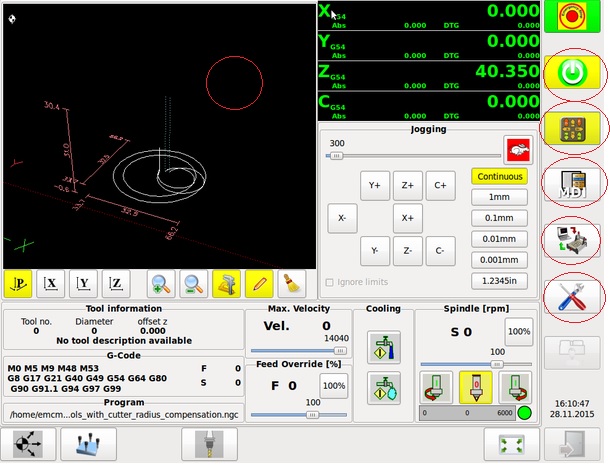Jog Z- axis
The height and width of the screenshot is (469, 610).
pos(407,251)
